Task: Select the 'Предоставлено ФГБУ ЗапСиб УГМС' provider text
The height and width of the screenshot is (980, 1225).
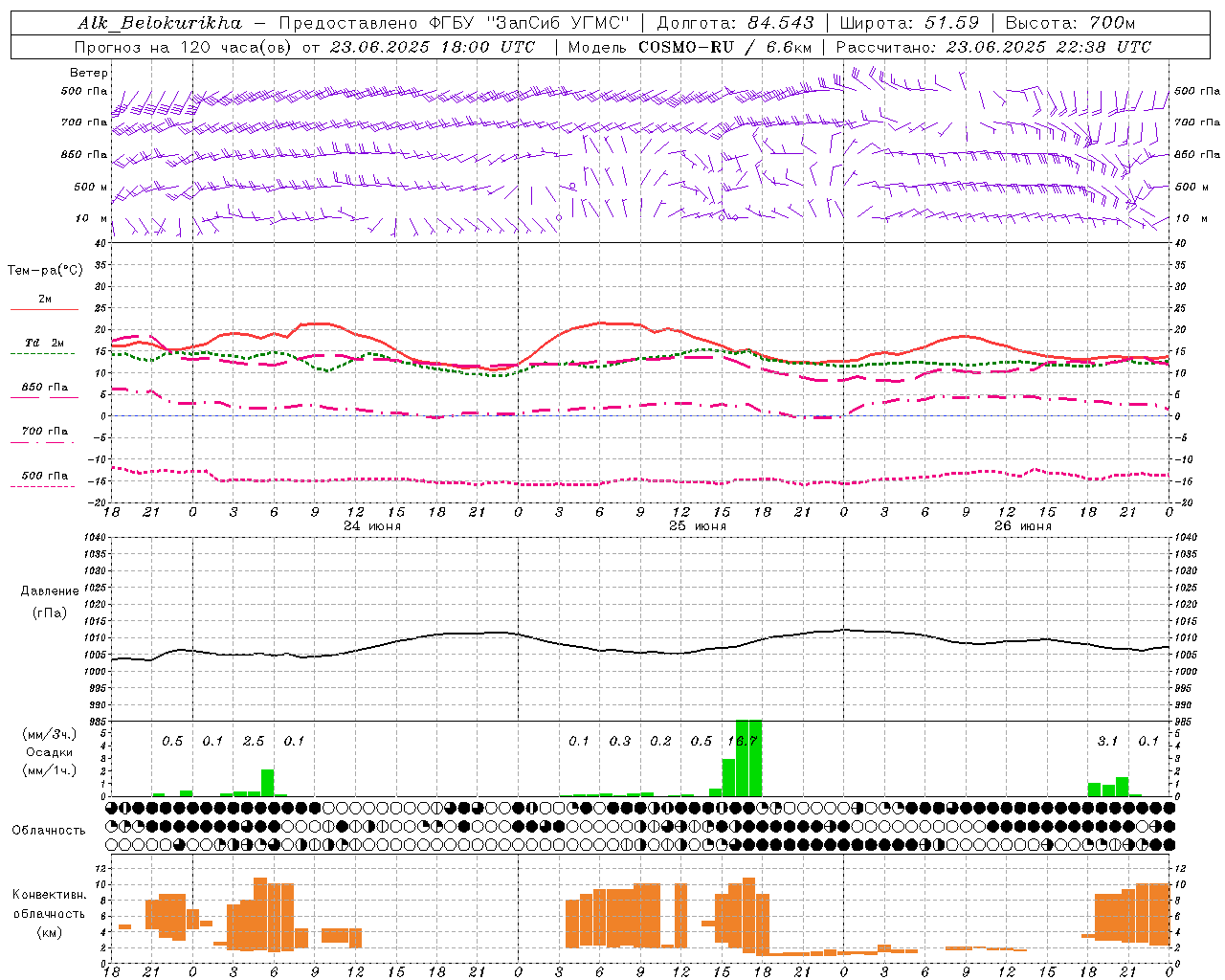Action: pos(454,23)
